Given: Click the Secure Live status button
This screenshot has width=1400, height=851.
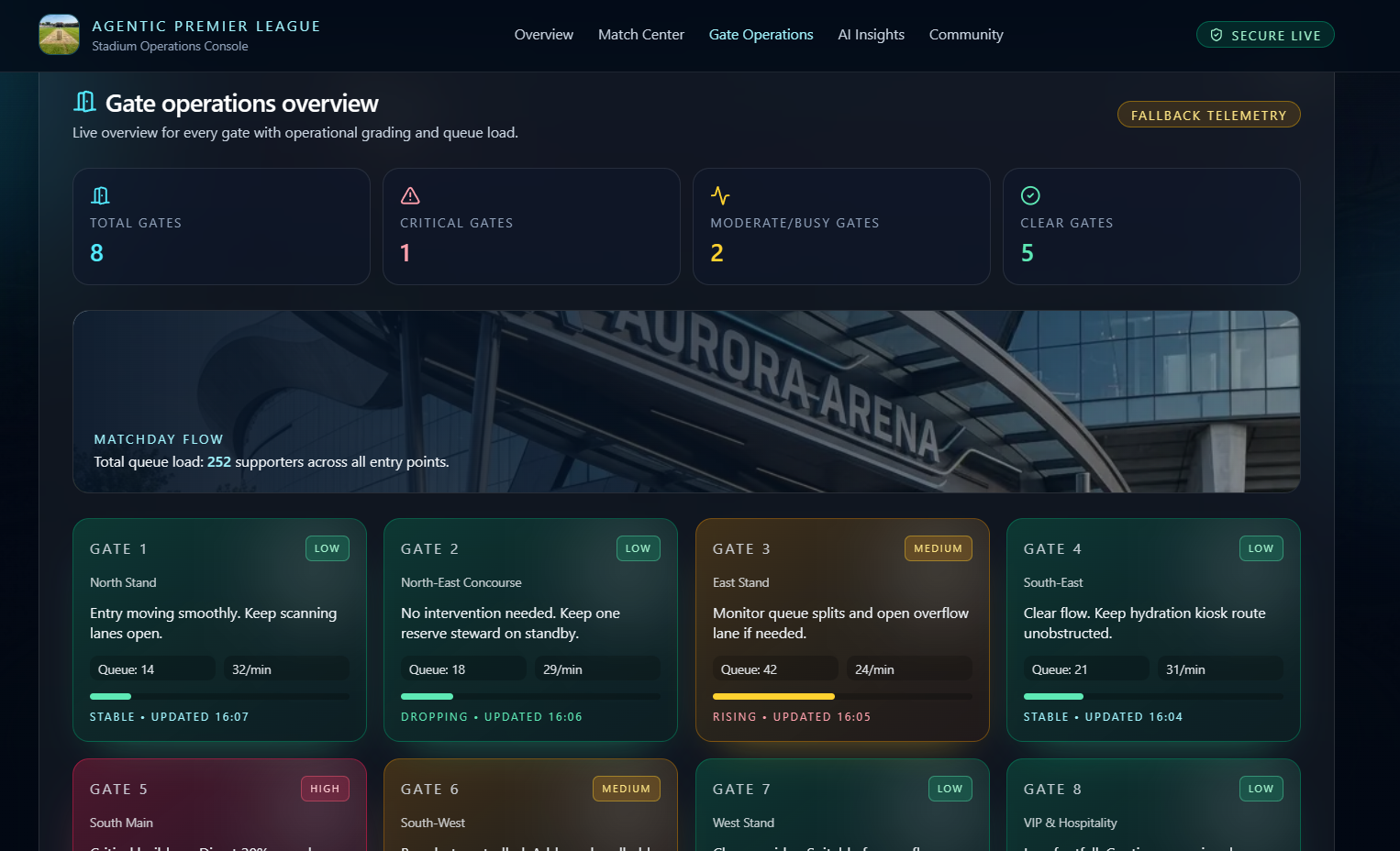Looking at the screenshot, I should (1265, 35).
